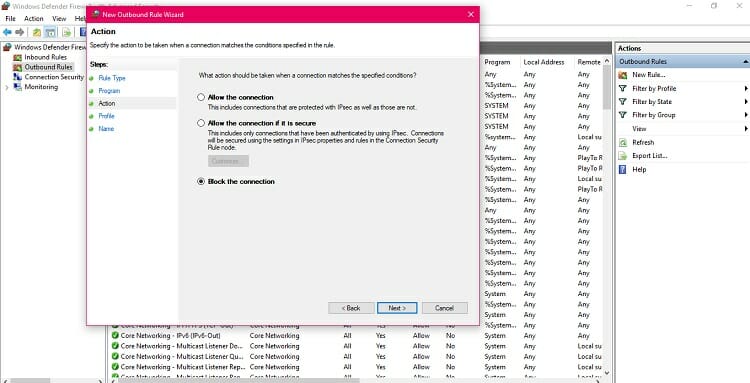Click the New Rule icon in Actions pane
Screen dimensions: 750x383
622,75
